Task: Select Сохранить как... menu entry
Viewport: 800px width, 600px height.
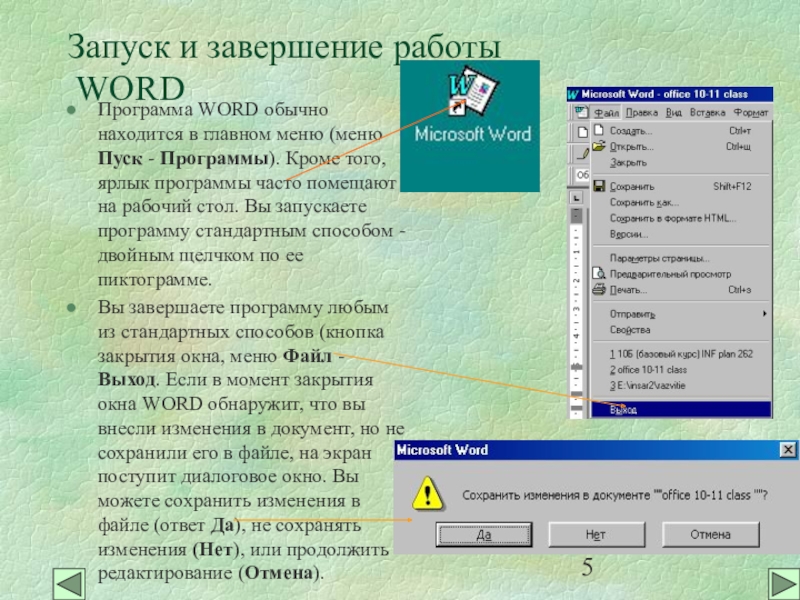Action: (x=681, y=203)
